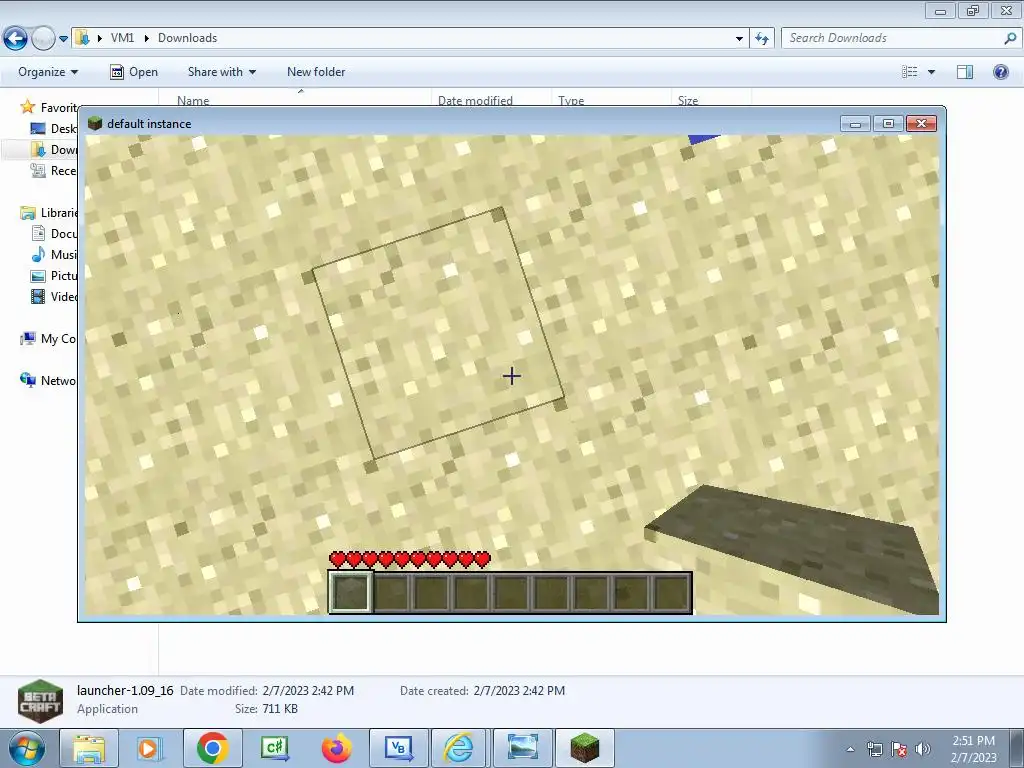Select Network in navigation pane
1024x768 pixels.
pyautogui.click(x=49, y=380)
